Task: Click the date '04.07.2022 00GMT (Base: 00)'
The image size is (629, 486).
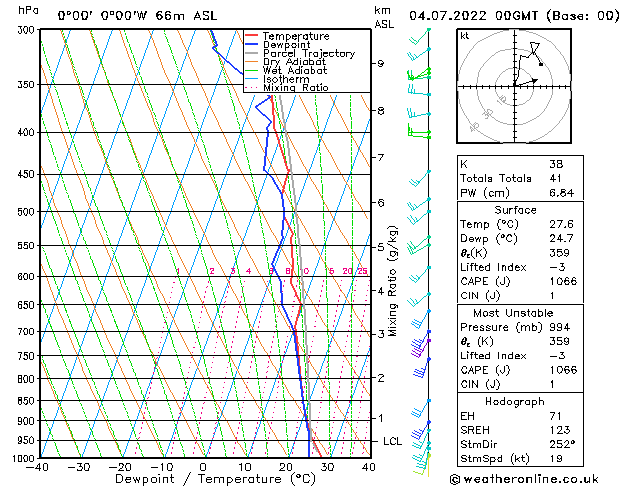Action: point(514,16)
